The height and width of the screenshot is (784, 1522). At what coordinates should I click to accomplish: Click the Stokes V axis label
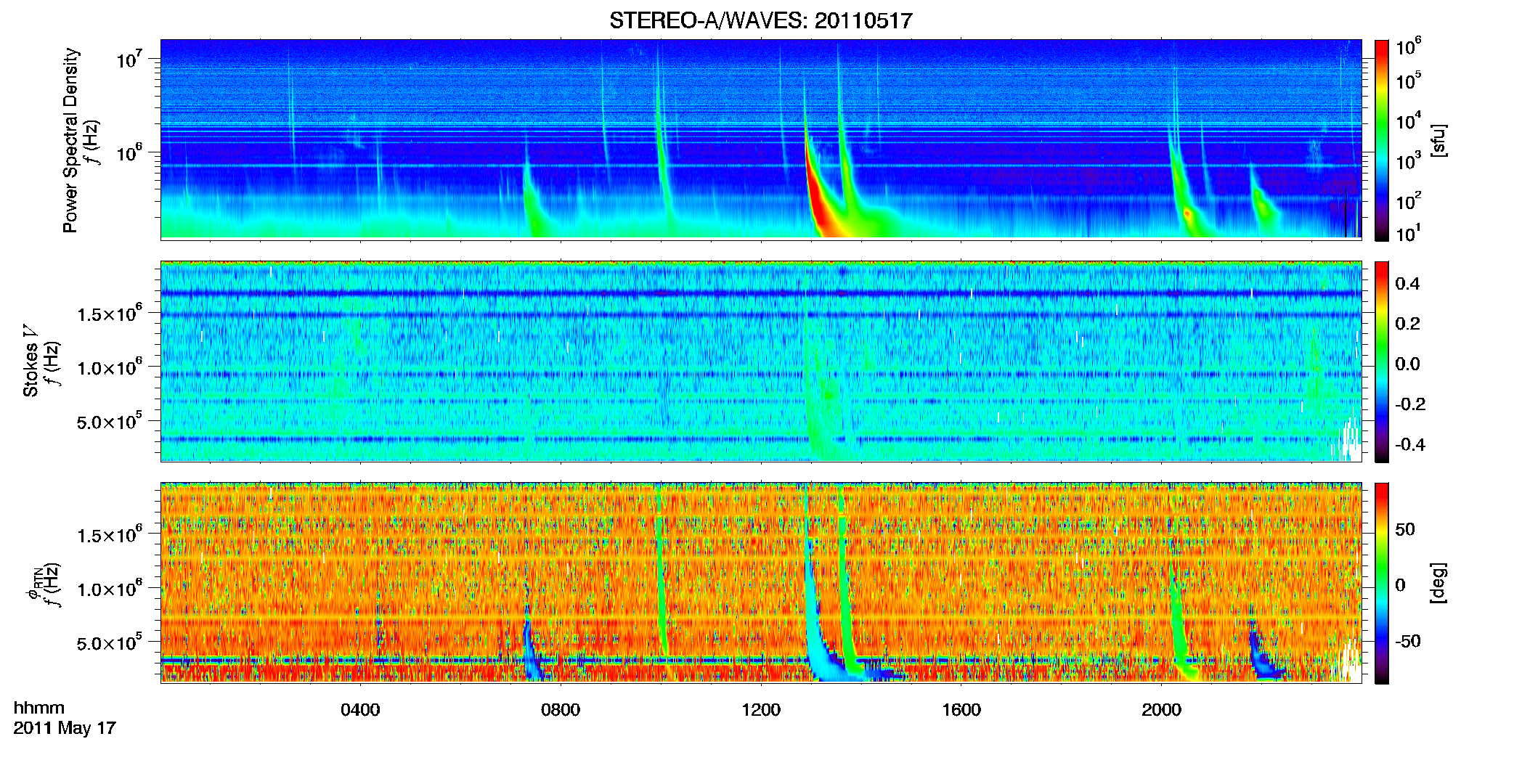[x=30, y=361]
